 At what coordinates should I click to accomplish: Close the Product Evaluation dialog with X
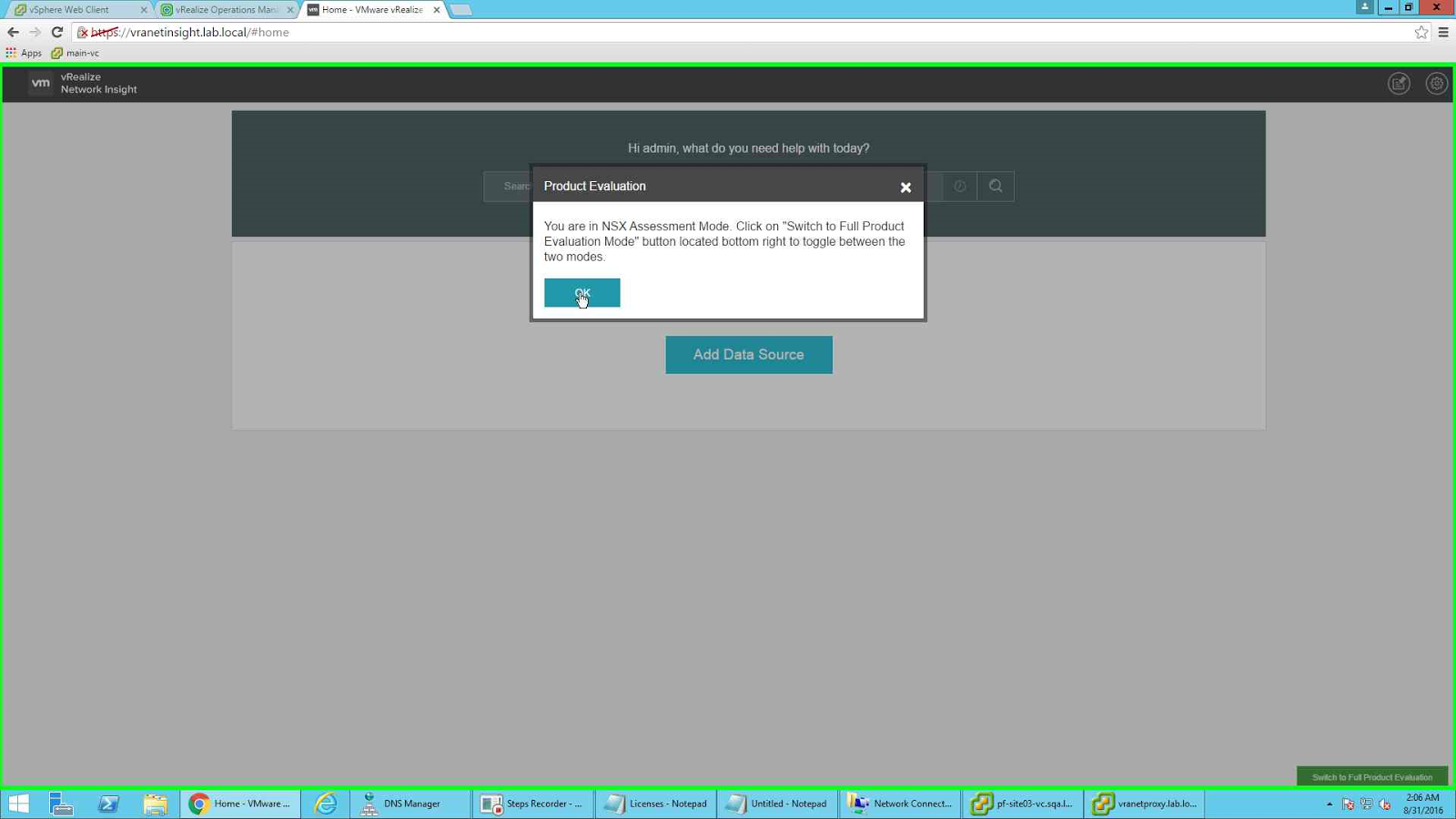[x=905, y=187]
